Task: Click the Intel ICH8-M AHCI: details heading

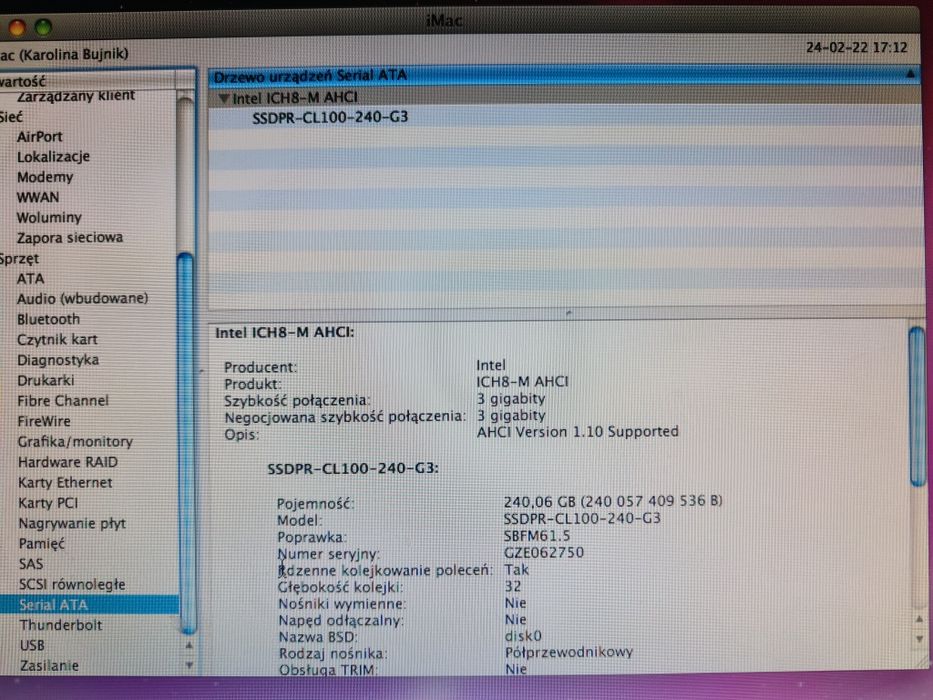Action: 284,333
